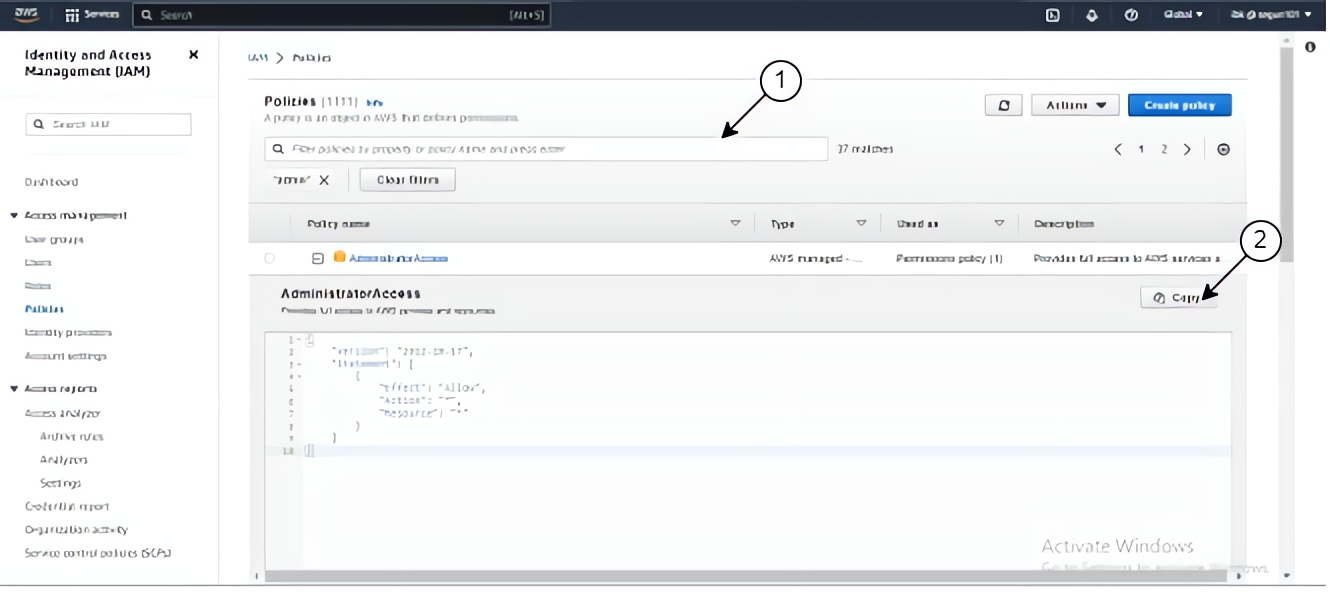The height and width of the screenshot is (592, 1330).
Task: Collapse the AdministratorAccess policy row
Action: click(317, 258)
